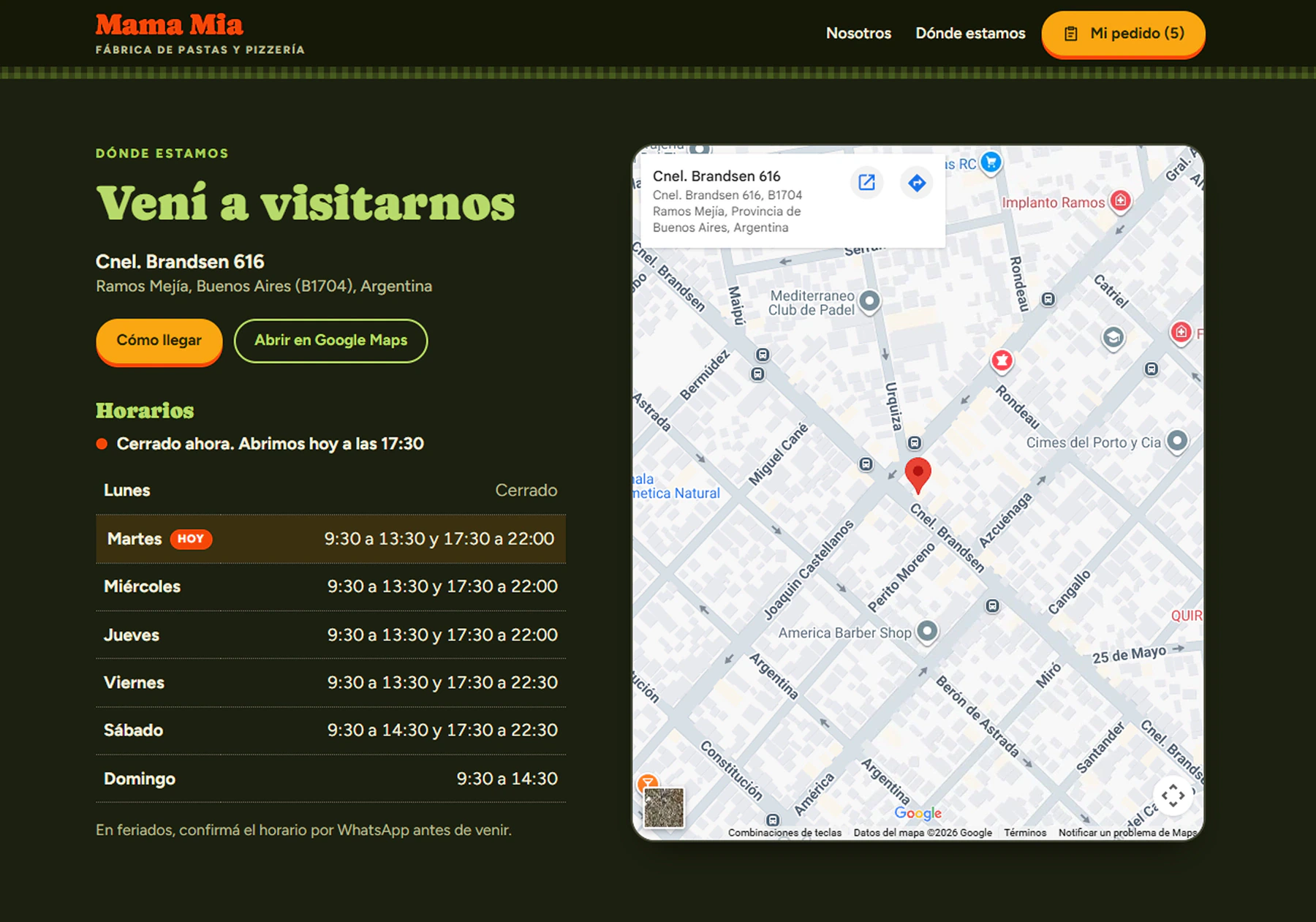Click the clipboard icon in Mi pedido
Image resolution: width=1316 pixels, height=922 pixels.
tap(1070, 34)
